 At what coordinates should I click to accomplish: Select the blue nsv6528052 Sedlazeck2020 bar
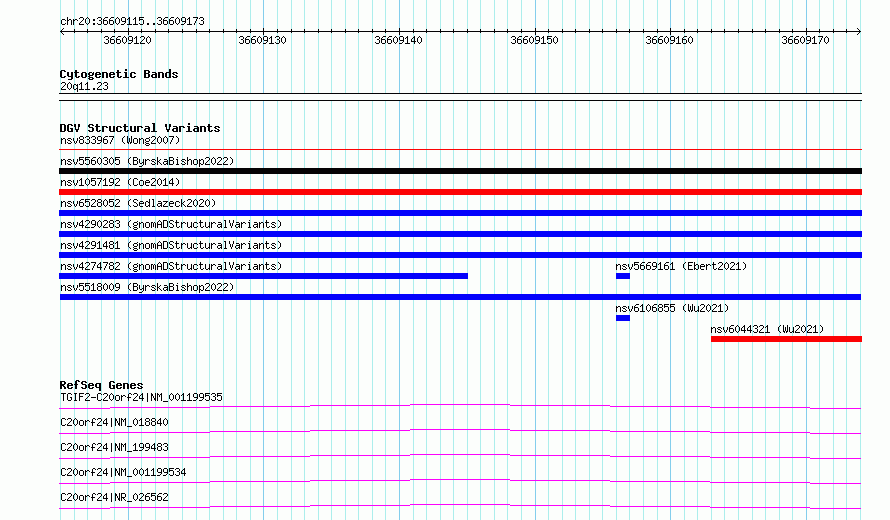(460, 213)
